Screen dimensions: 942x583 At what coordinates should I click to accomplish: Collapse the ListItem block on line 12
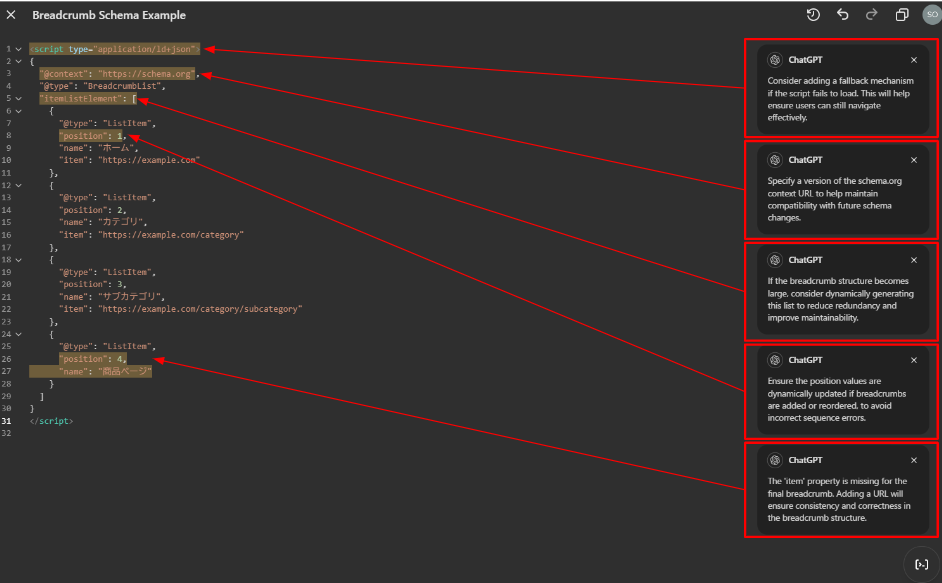18,185
